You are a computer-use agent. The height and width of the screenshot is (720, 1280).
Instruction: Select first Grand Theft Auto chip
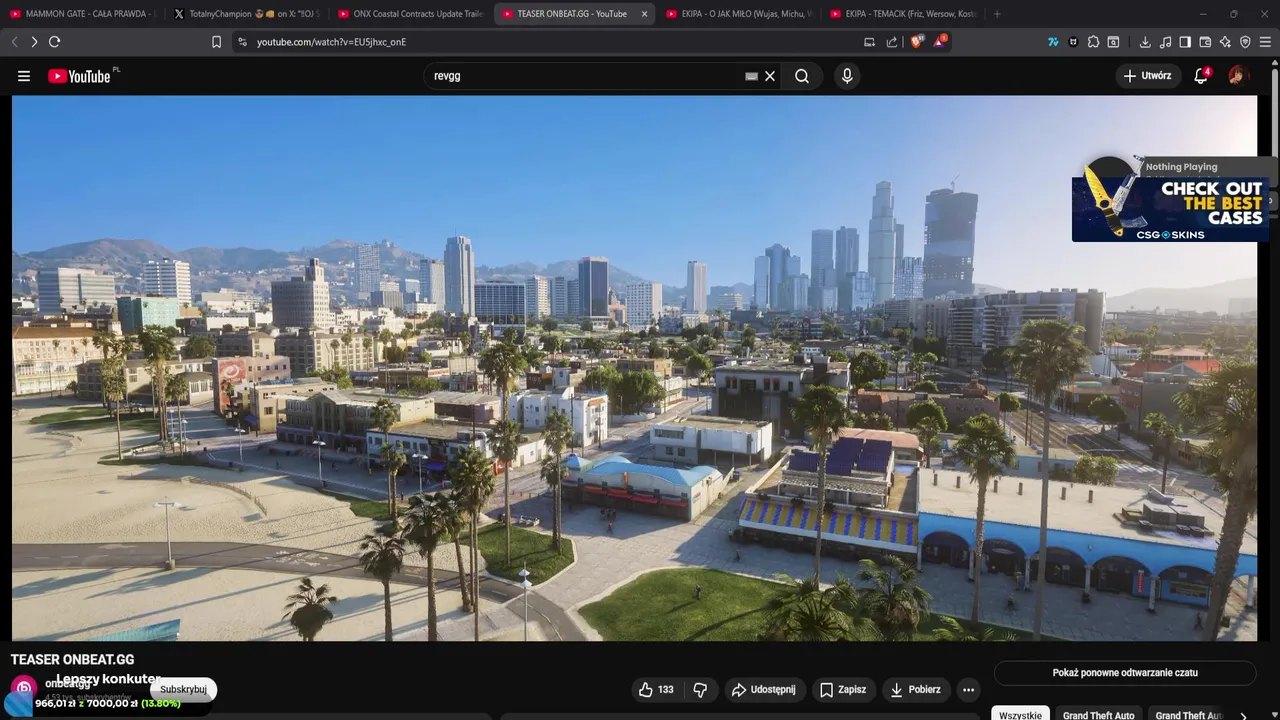[x=1098, y=715]
